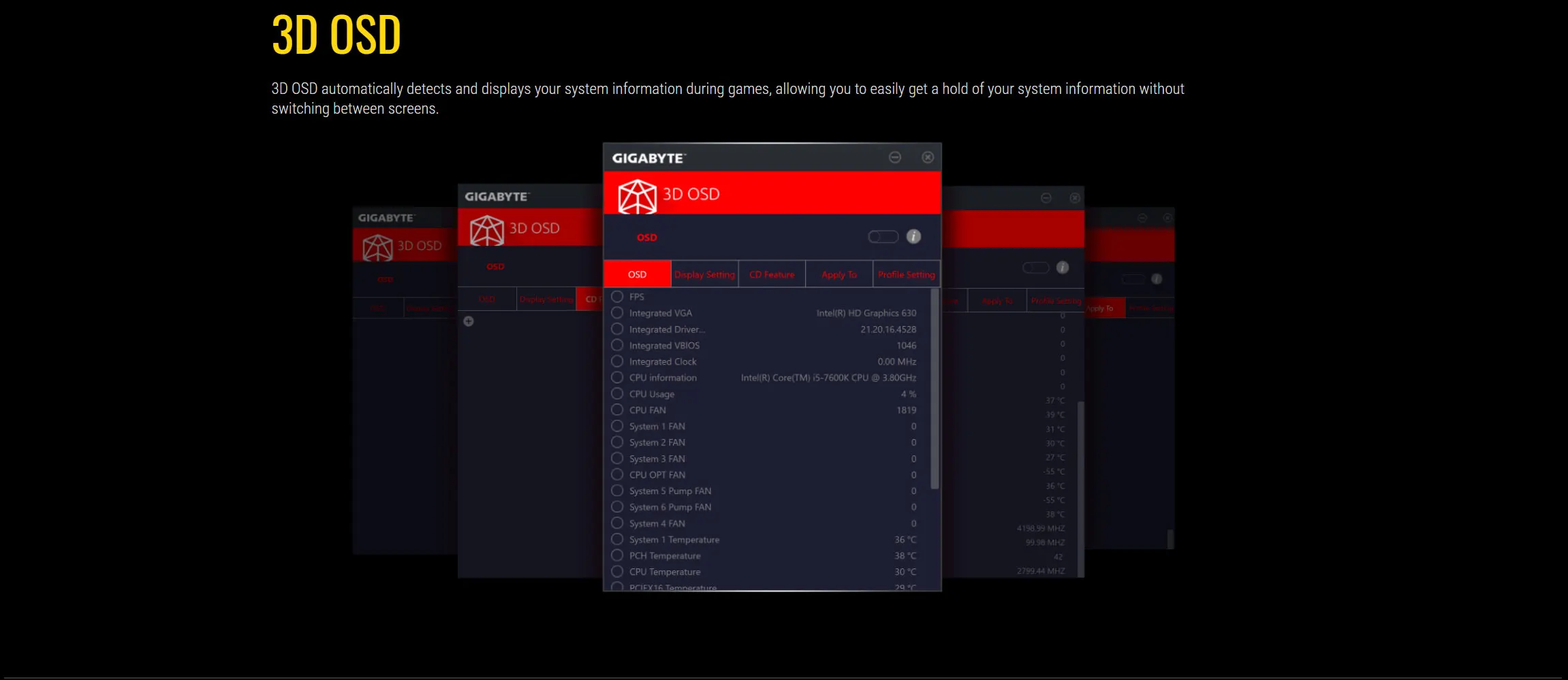The height and width of the screenshot is (680, 1568).
Task: Toggle the main OSD switch on
Action: (x=883, y=236)
